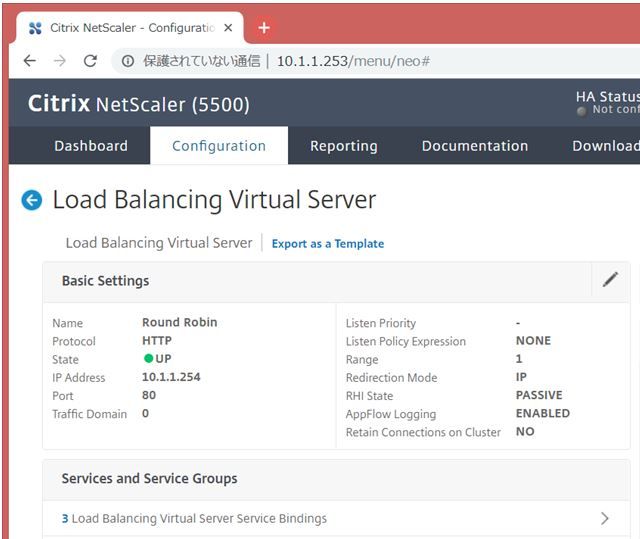Click the Redirection Mode value IP
The height and width of the screenshot is (539, 640).
click(521, 377)
